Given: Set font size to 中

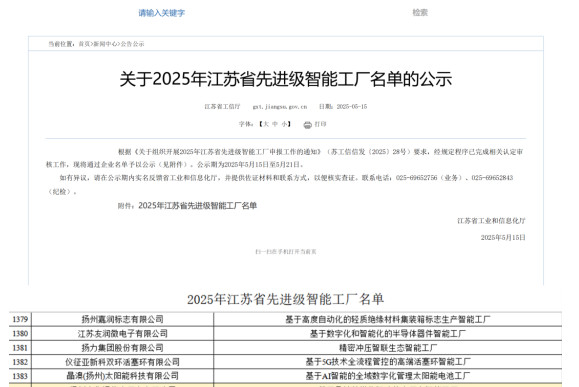Looking at the screenshot, I should point(274,124).
